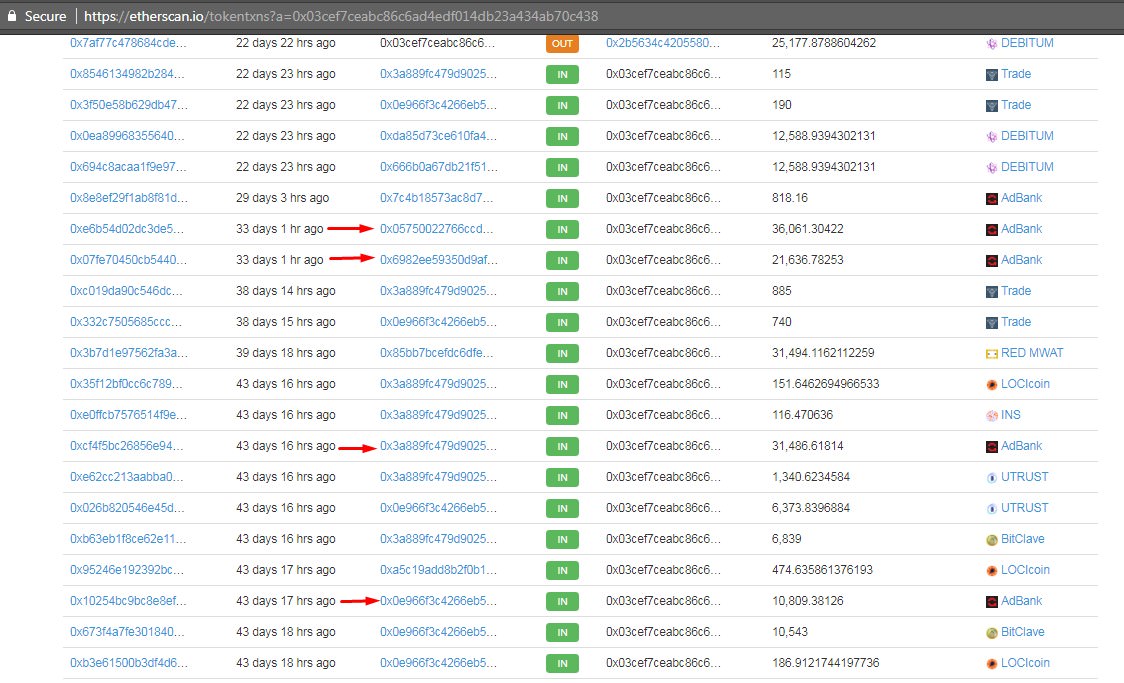Viewport: 1124px width, 683px height.
Task: Click AdBank token icon in 21,636.78253 row
Action: tap(991, 260)
